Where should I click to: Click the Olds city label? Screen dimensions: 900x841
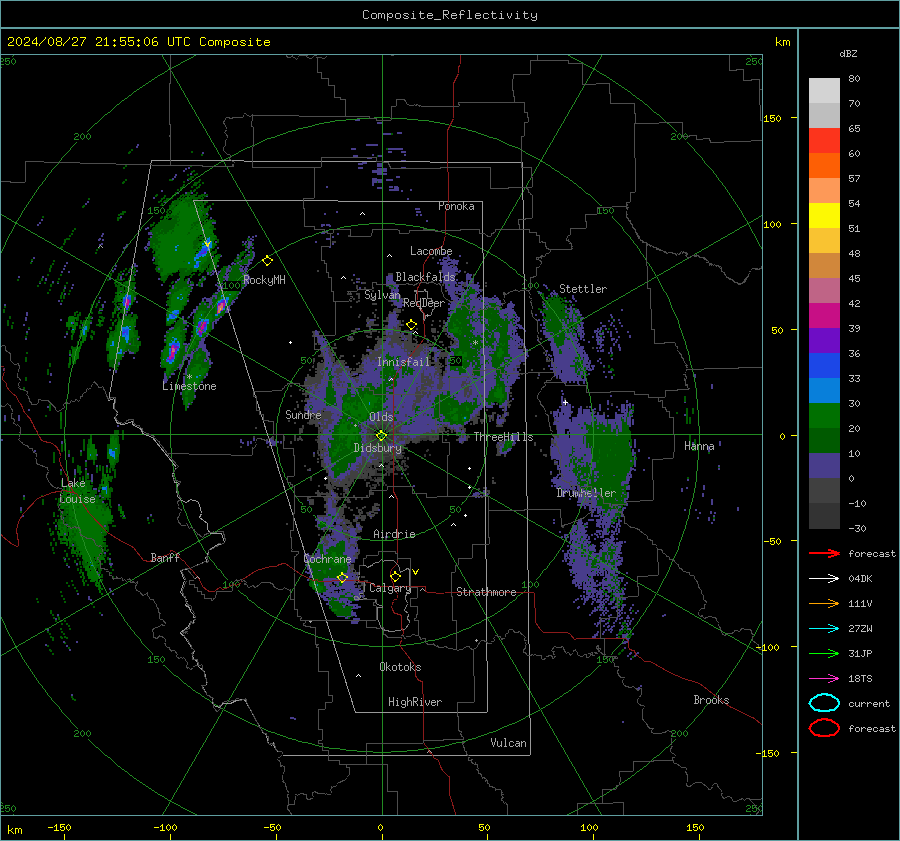click(x=381, y=417)
